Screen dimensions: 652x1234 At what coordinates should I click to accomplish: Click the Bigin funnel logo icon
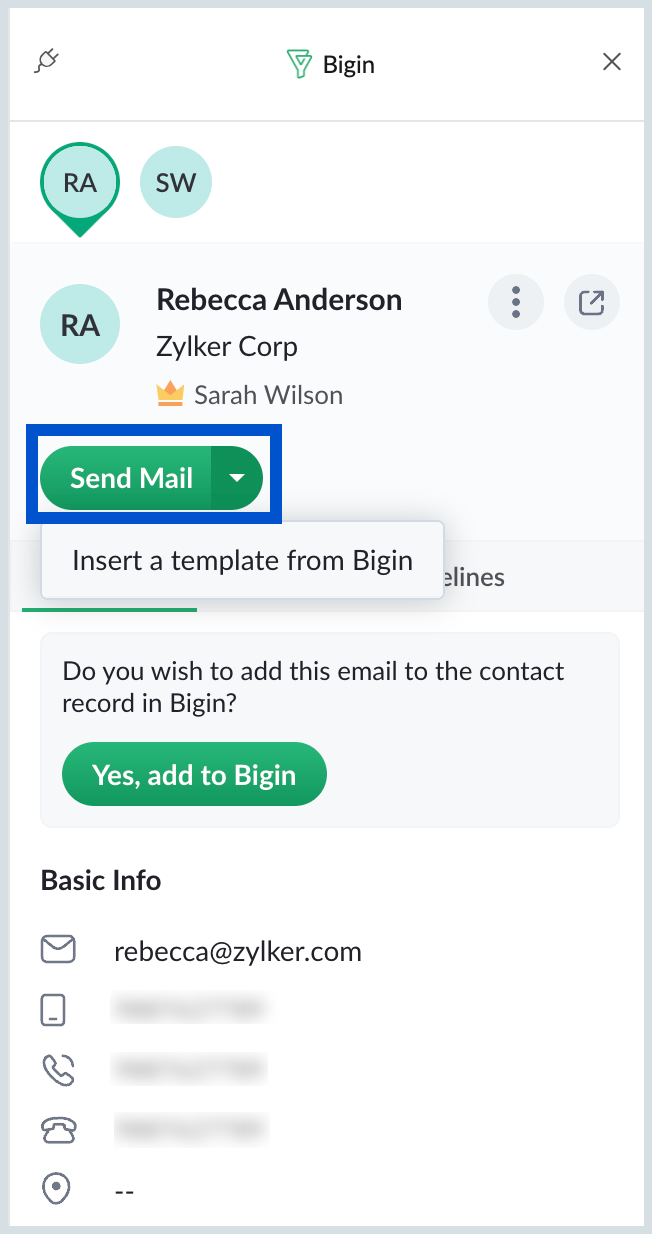299,65
